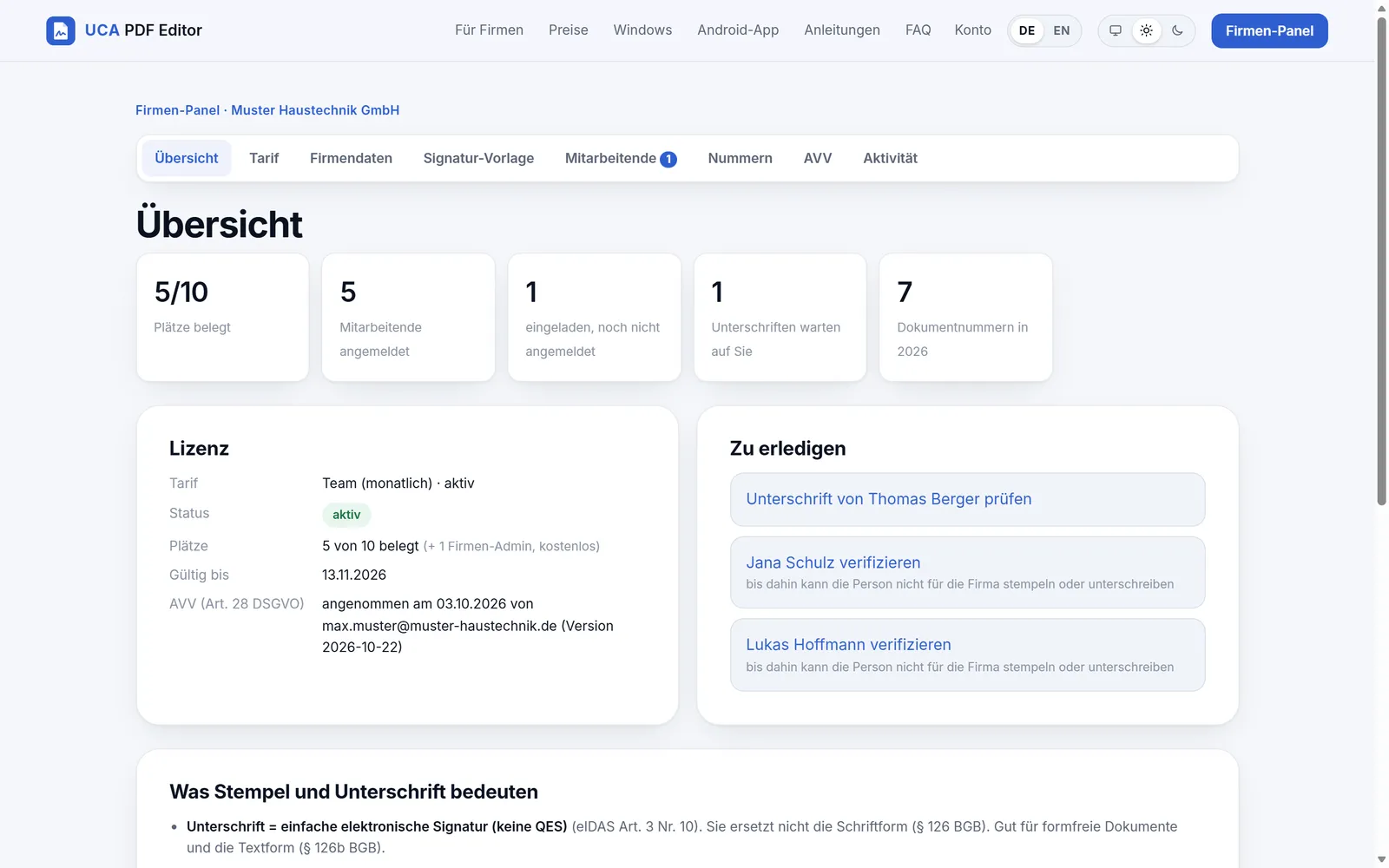Viewport: 1389px width, 868px height.
Task: Click the Mitarbeitende notification badge
Action: coord(668,159)
